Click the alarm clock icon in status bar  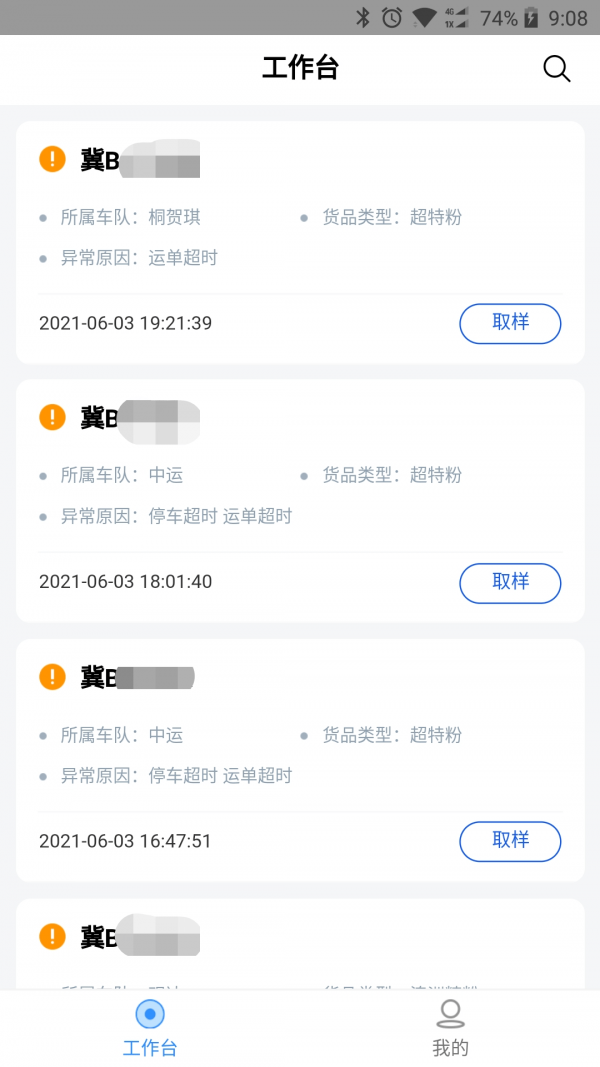point(390,16)
